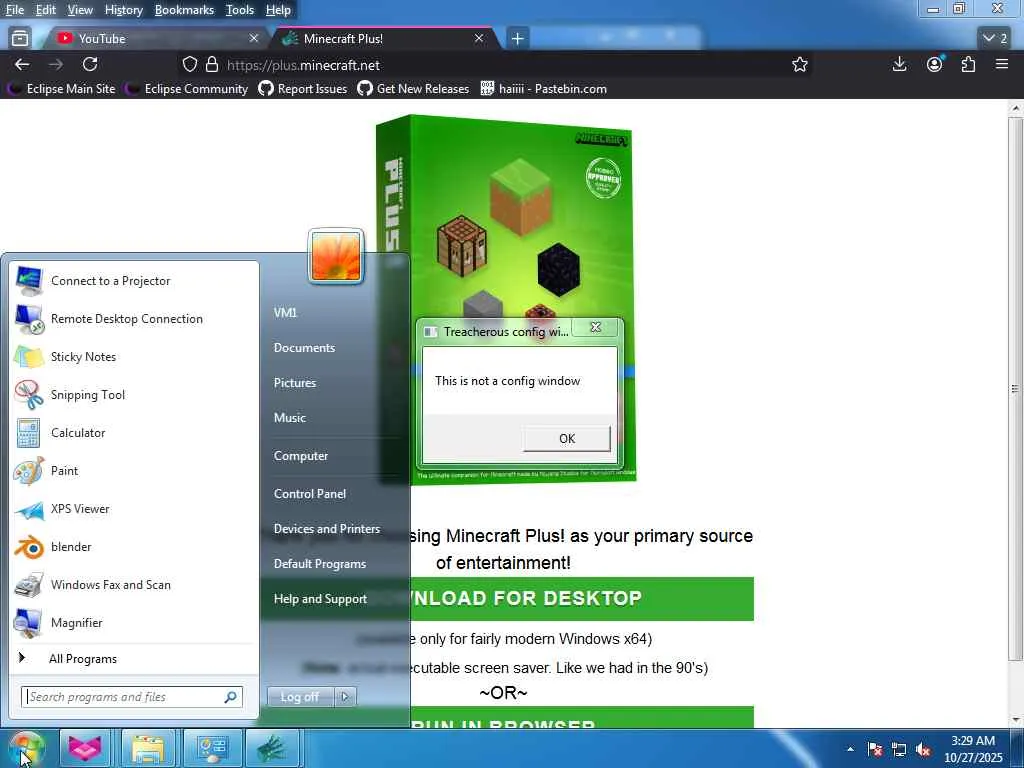
Task: Click the reload page icon
Action: click(x=90, y=64)
